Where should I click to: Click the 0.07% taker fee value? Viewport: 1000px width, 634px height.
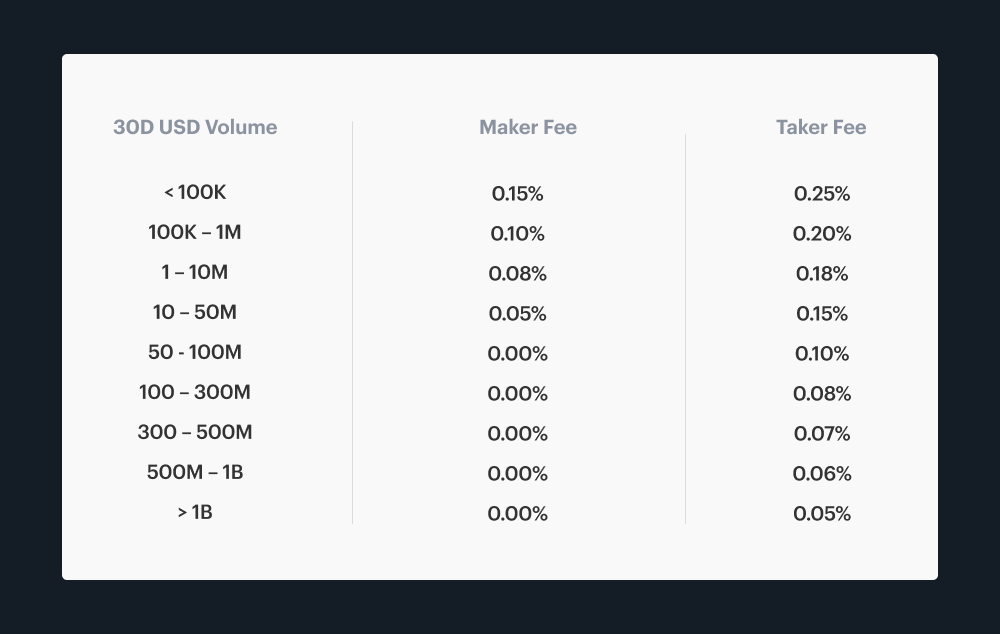click(822, 434)
